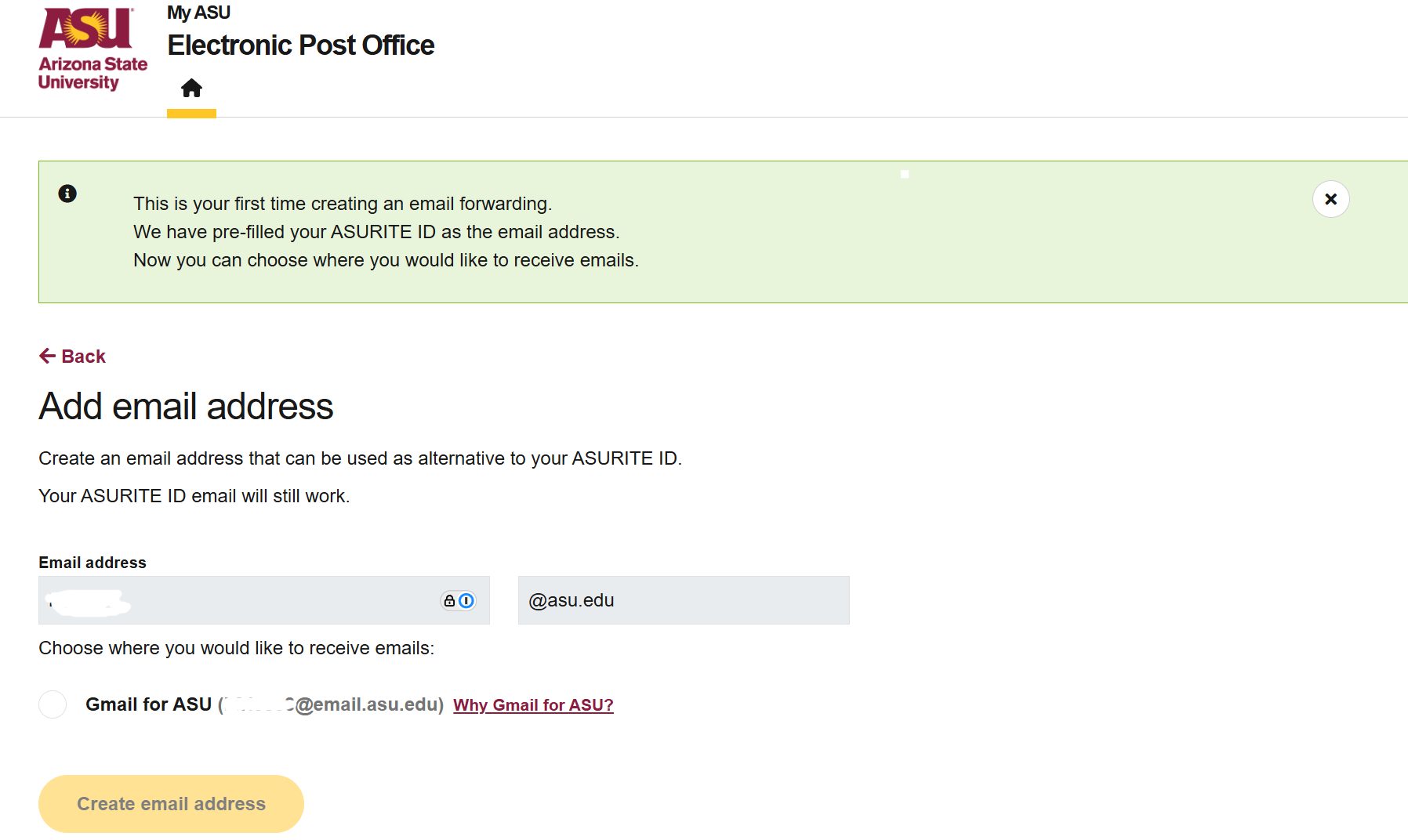Click the Home icon in the navigation bar
This screenshot has width=1408, height=840.
pyautogui.click(x=191, y=88)
